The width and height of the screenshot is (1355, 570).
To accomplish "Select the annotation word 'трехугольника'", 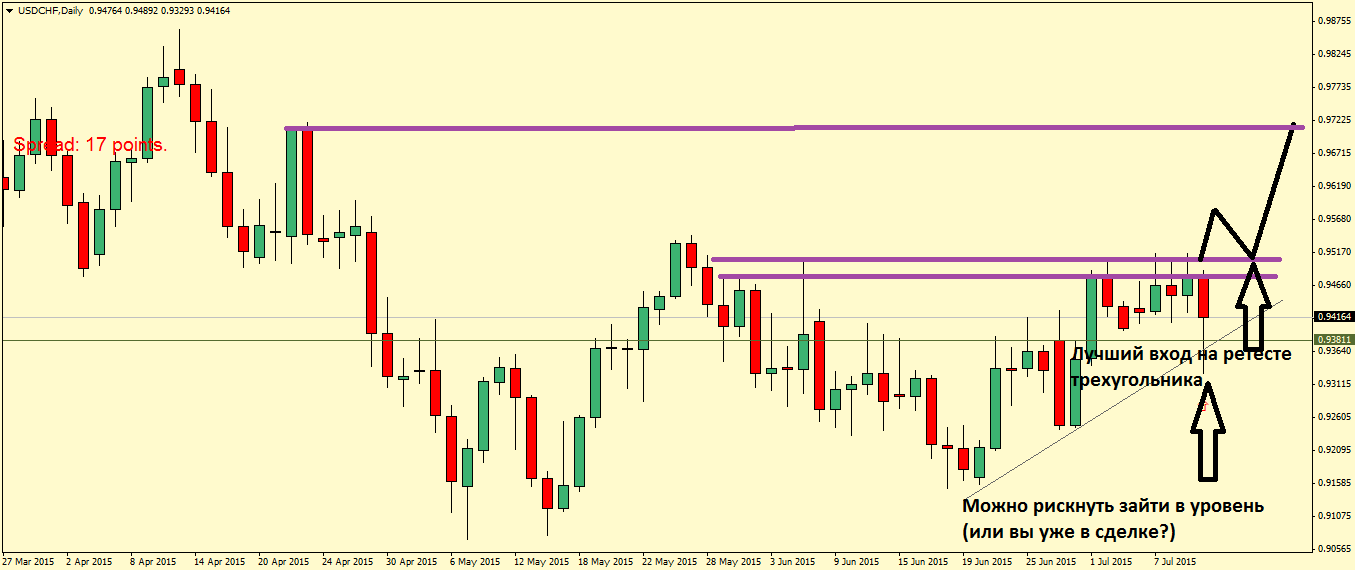I will tap(1138, 381).
